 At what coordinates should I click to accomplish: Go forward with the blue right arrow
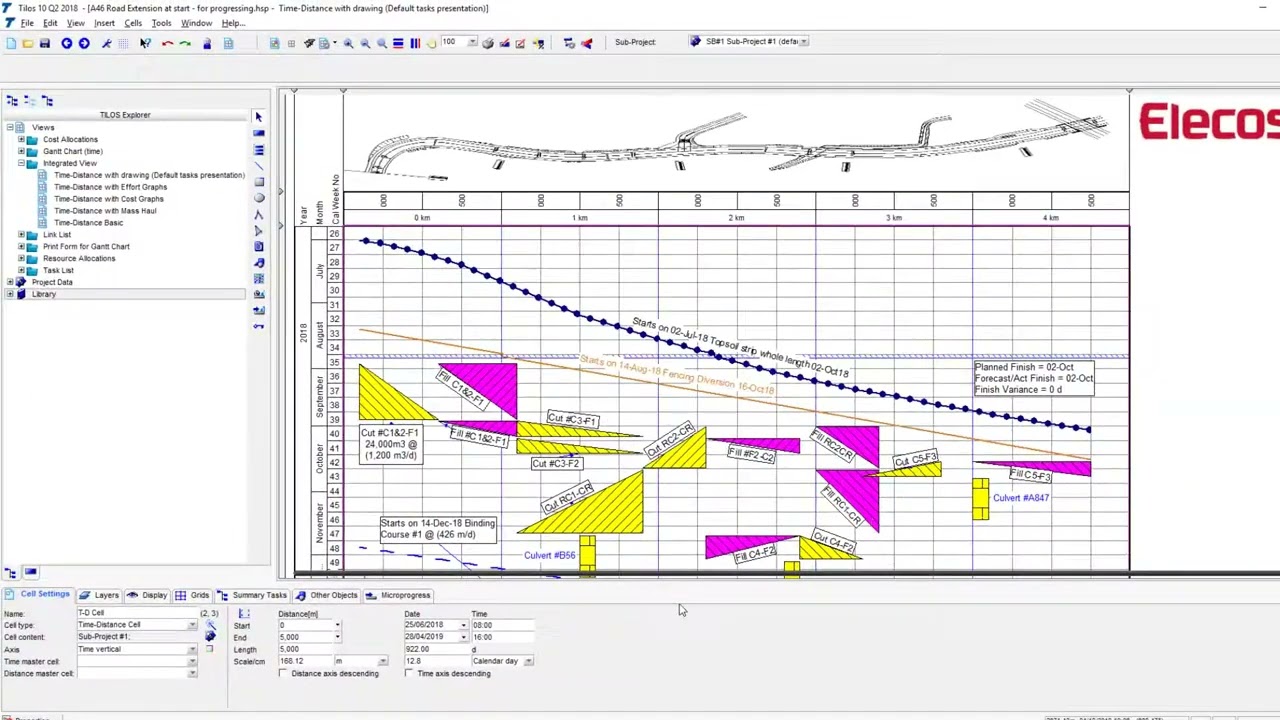84,43
